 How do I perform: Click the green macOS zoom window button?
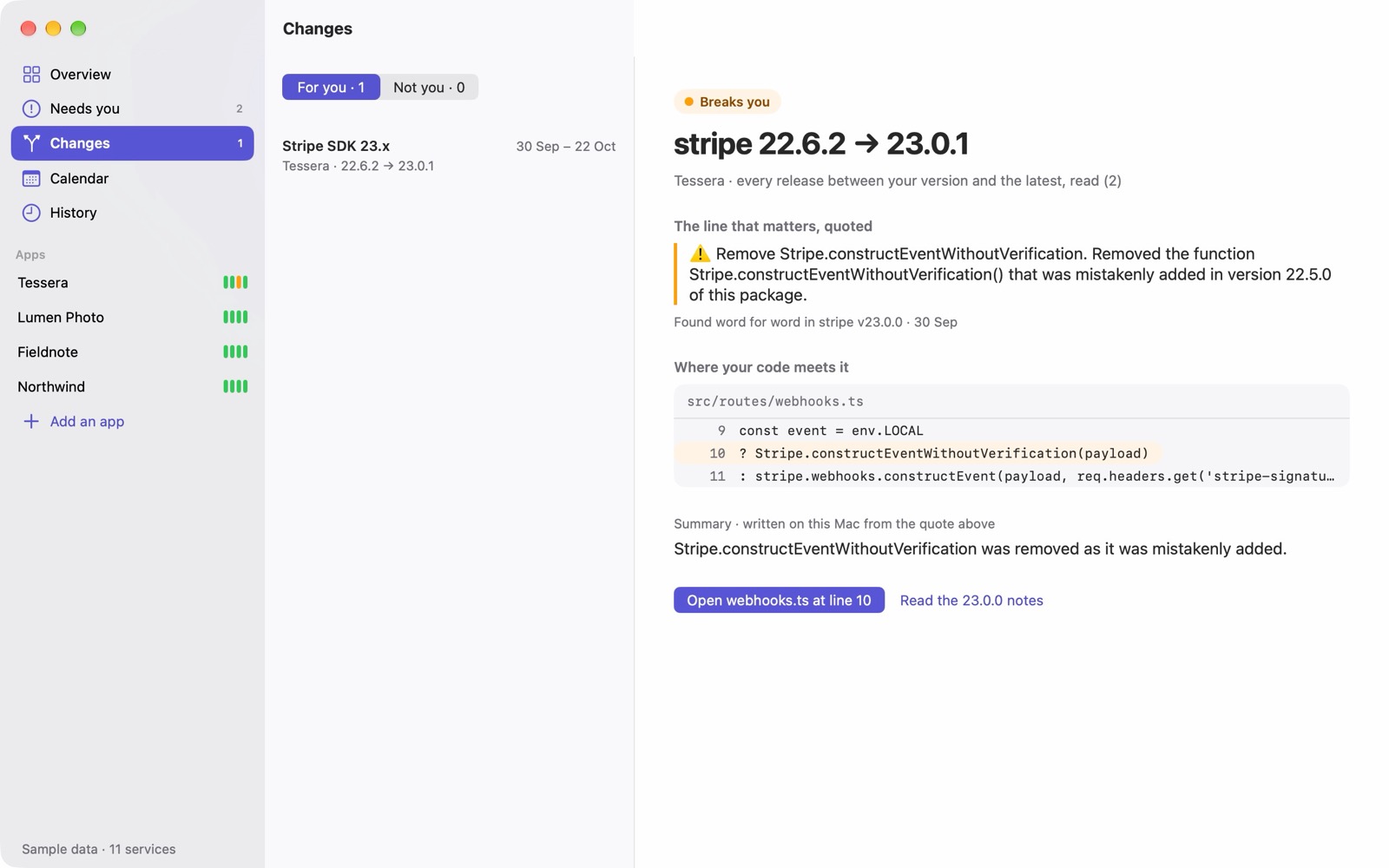point(78,29)
